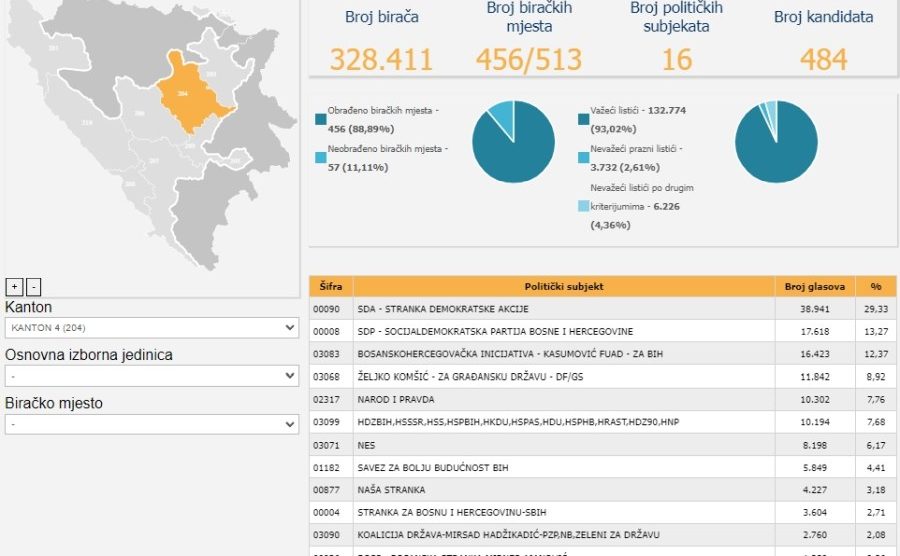This screenshot has height=556, width=900.
Task: Sort by the Broj glasova column header
Action: [815, 286]
